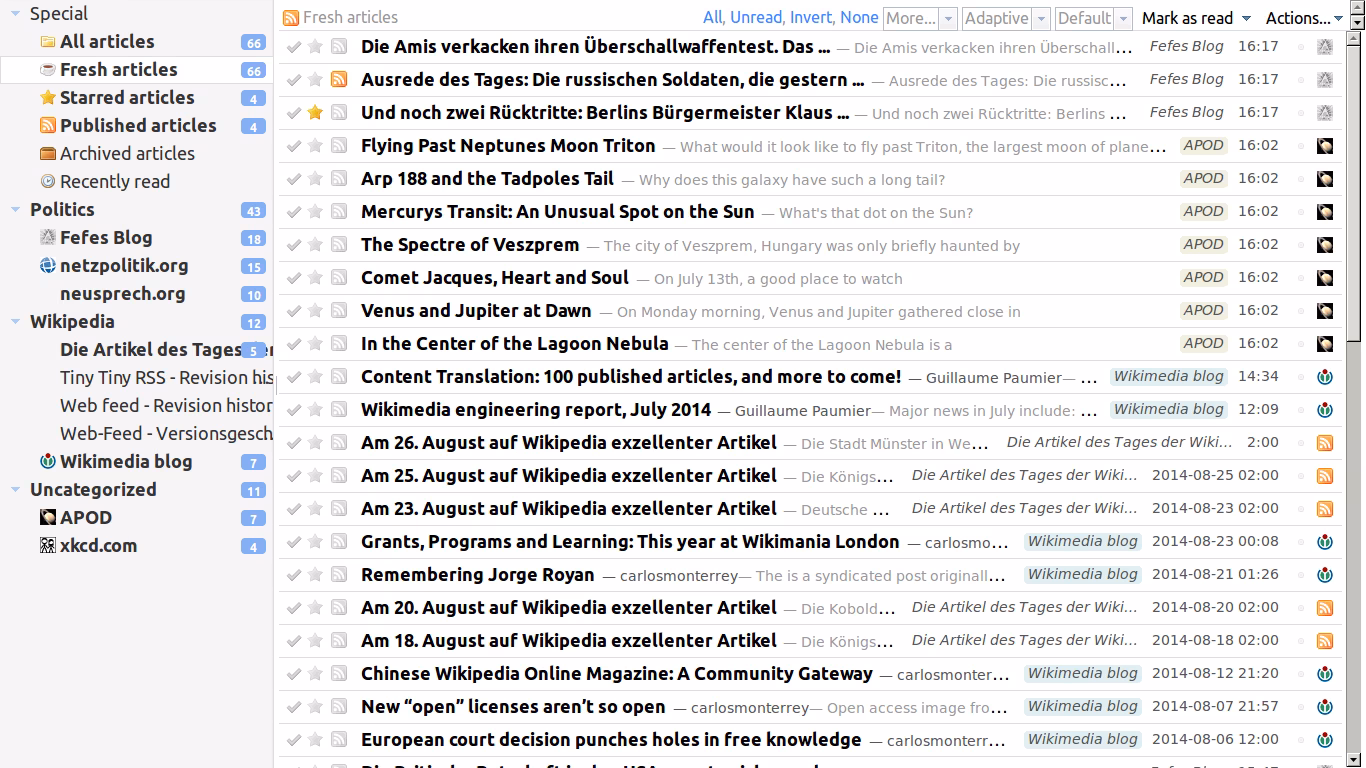Click the Wikimedia feed icon on 'Content Translation' row
The width and height of the screenshot is (1366, 768).
pyautogui.click(x=1325, y=377)
